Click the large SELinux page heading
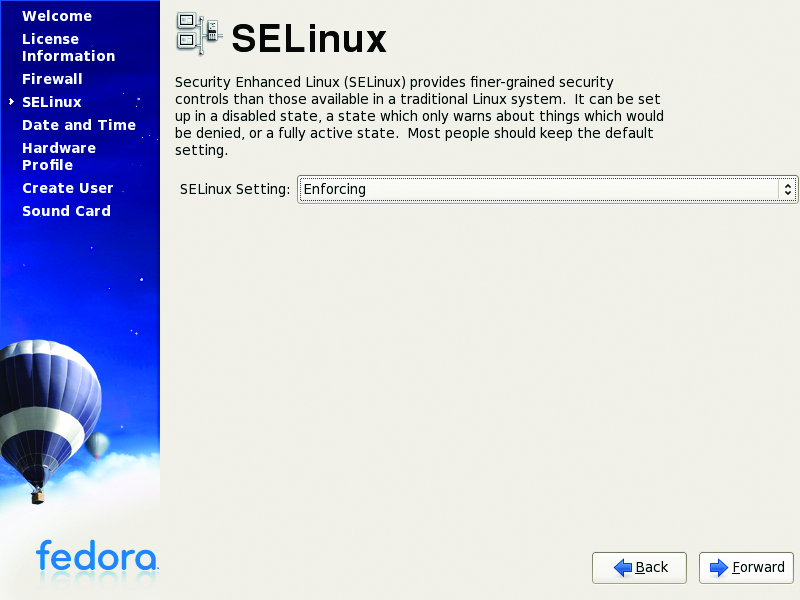 pos(308,39)
